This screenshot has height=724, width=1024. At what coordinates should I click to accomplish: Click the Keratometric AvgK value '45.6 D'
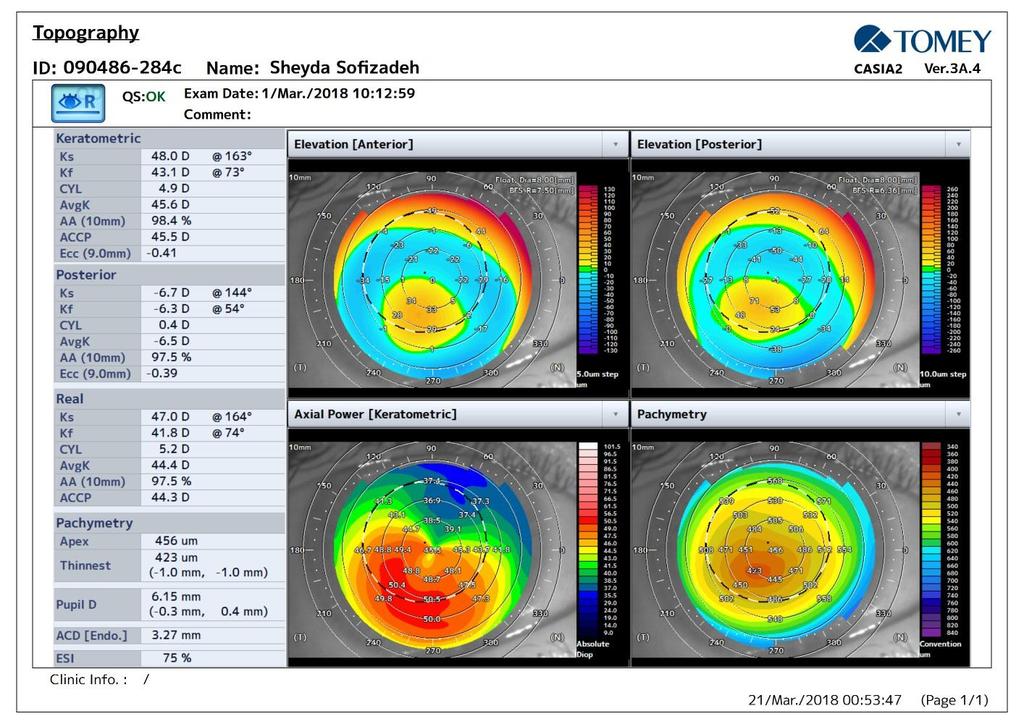pos(170,204)
